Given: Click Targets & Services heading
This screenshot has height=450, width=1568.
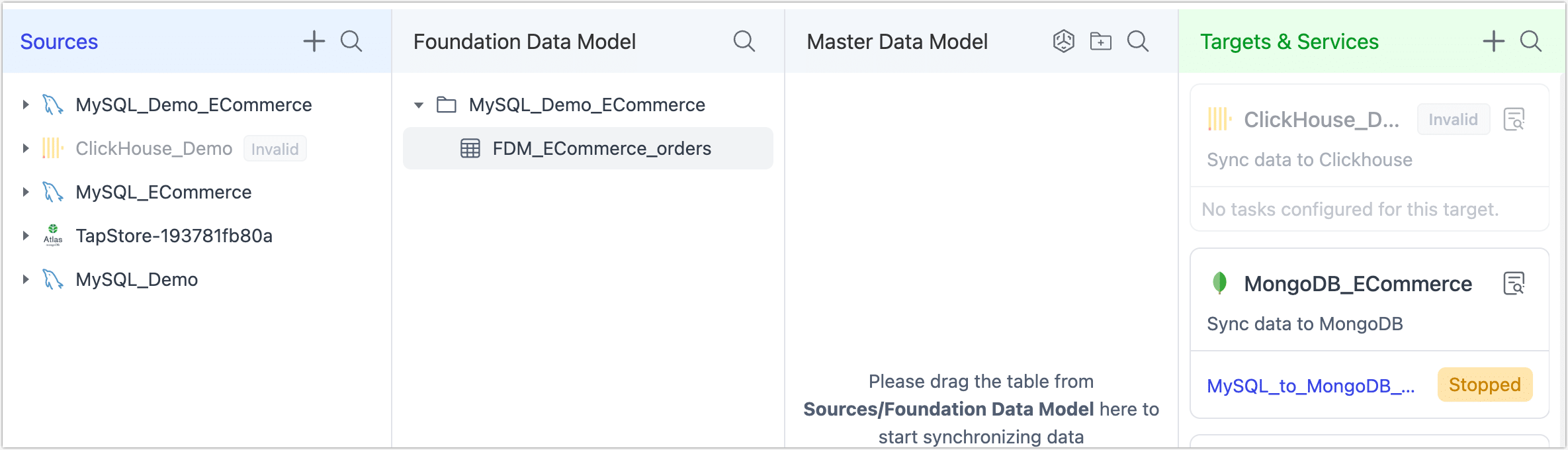Looking at the screenshot, I should 1289,42.
